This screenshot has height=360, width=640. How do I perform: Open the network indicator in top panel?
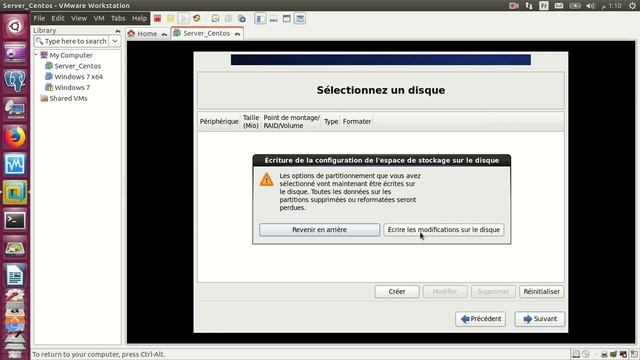[x=529, y=6]
